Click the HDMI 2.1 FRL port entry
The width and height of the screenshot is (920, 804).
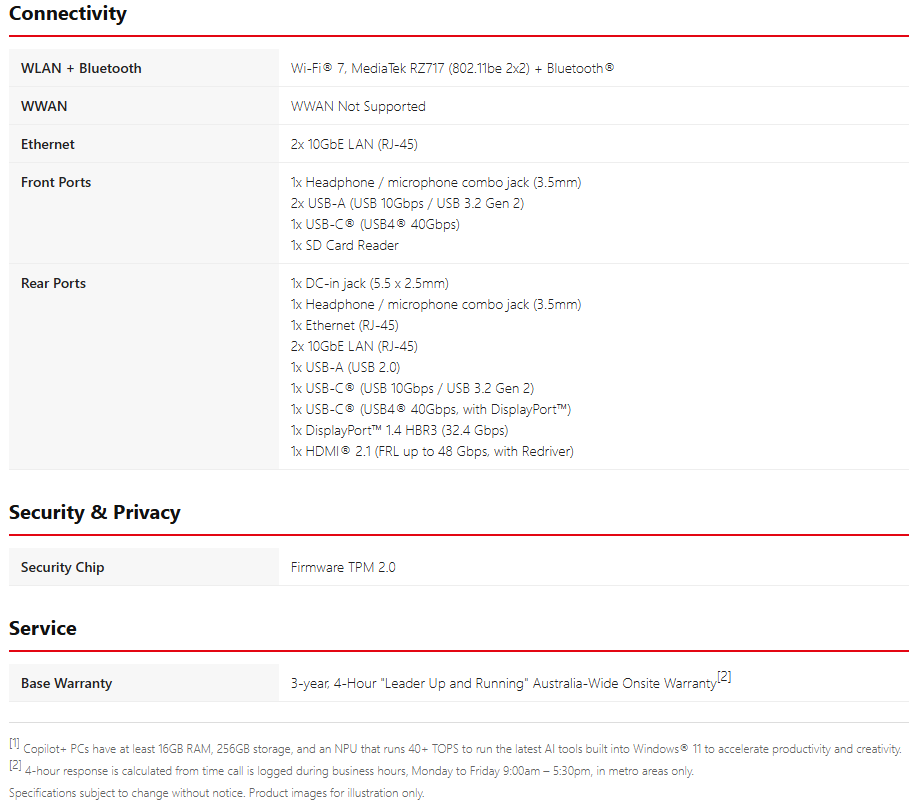[x=432, y=451]
